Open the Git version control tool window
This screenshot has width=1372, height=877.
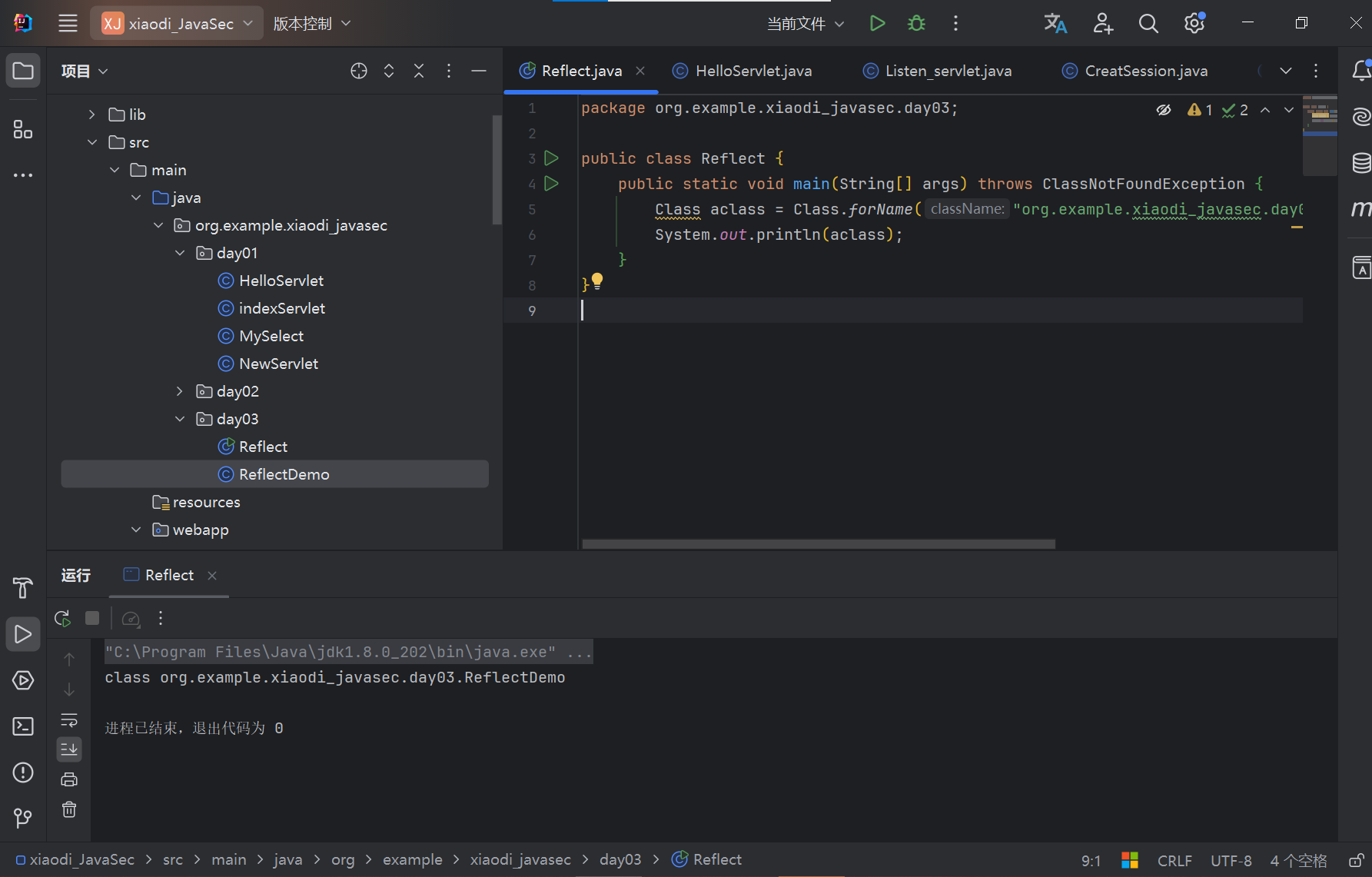coord(23,819)
